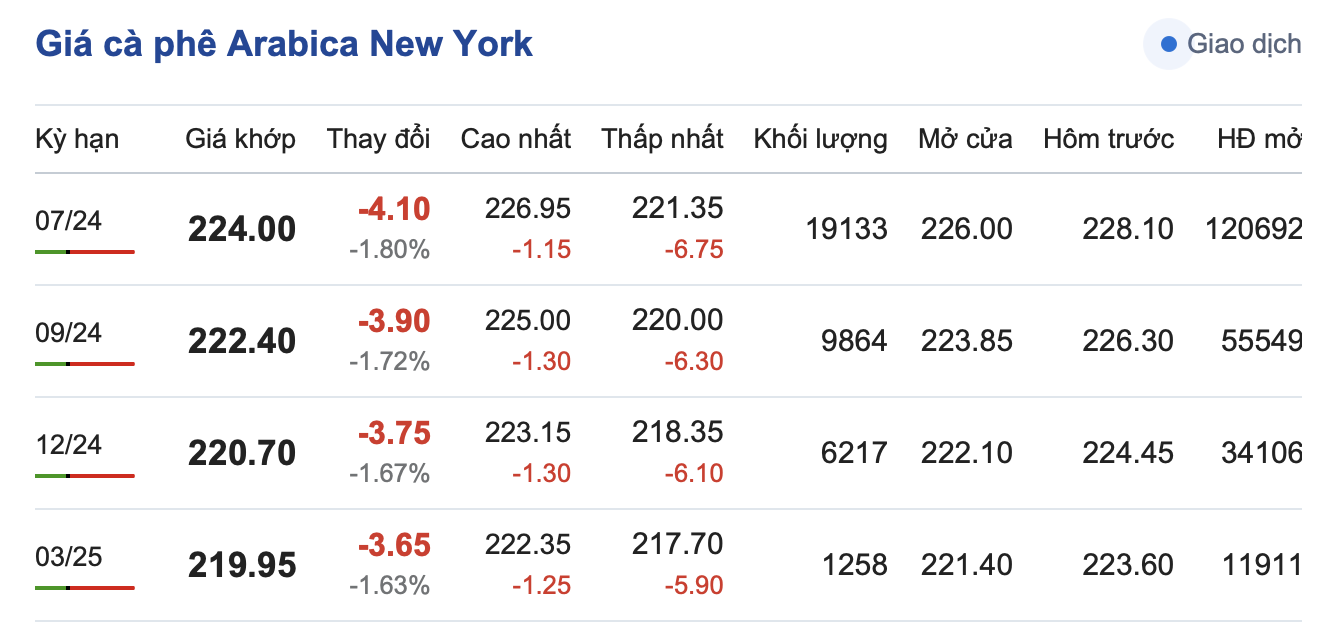Click the Giao dịch label

(1244, 45)
